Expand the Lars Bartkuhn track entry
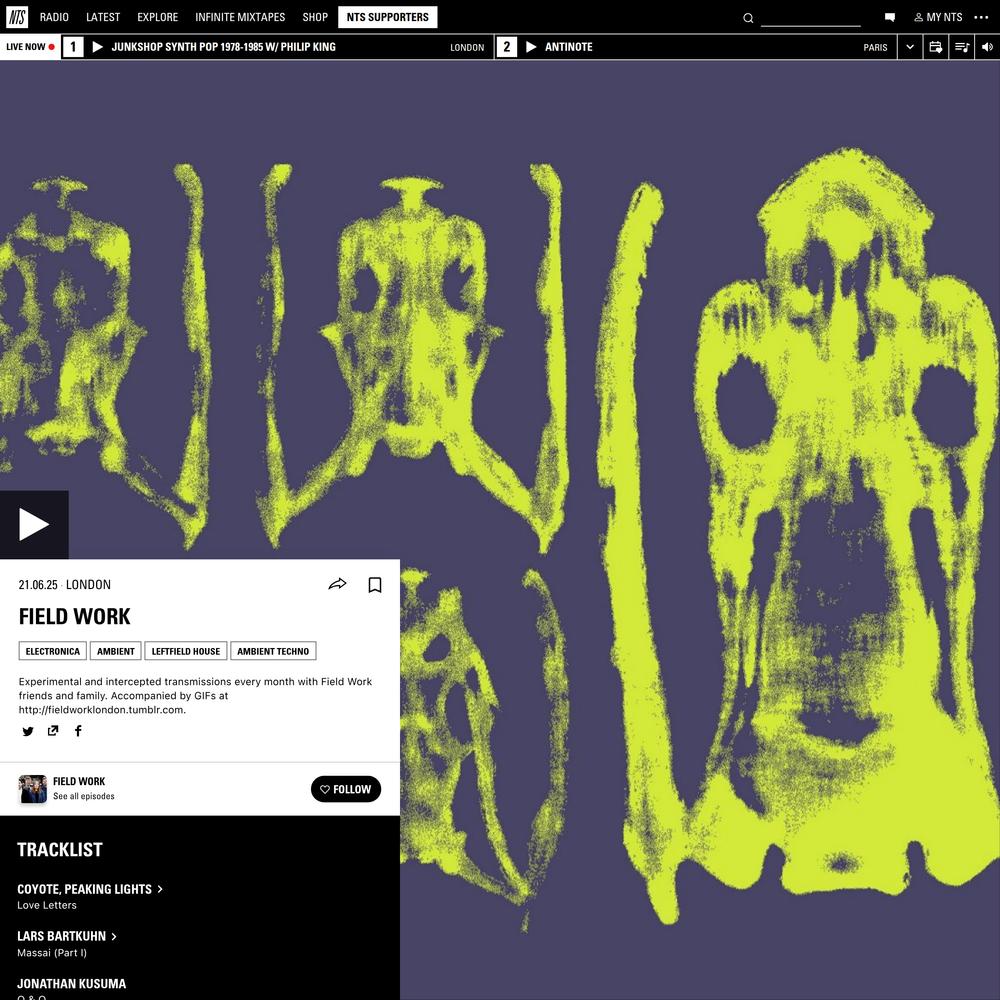The height and width of the screenshot is (1000, 1000). click(x=67, y=936)
